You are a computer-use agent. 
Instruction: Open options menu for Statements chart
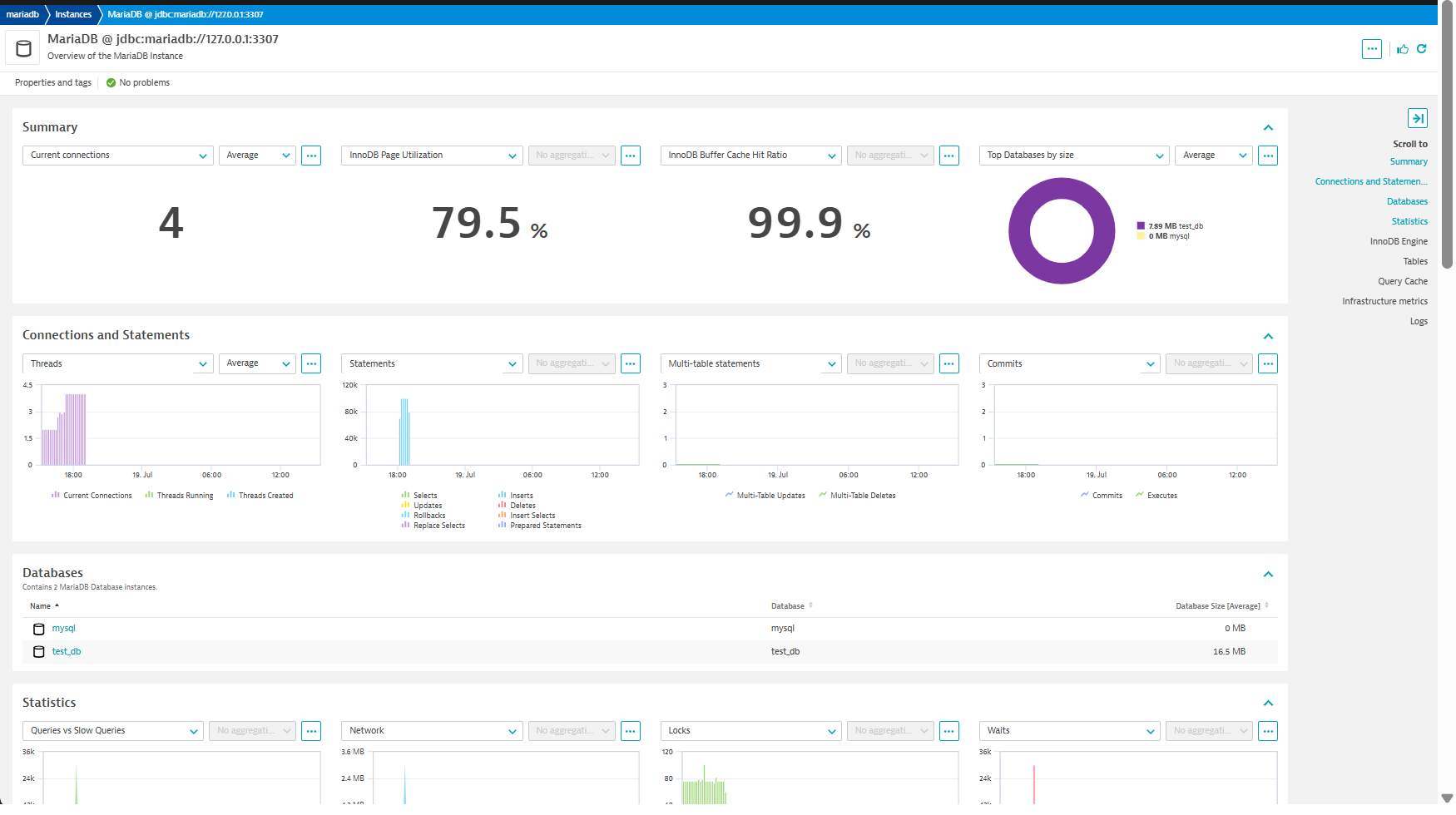coord(631,363)
